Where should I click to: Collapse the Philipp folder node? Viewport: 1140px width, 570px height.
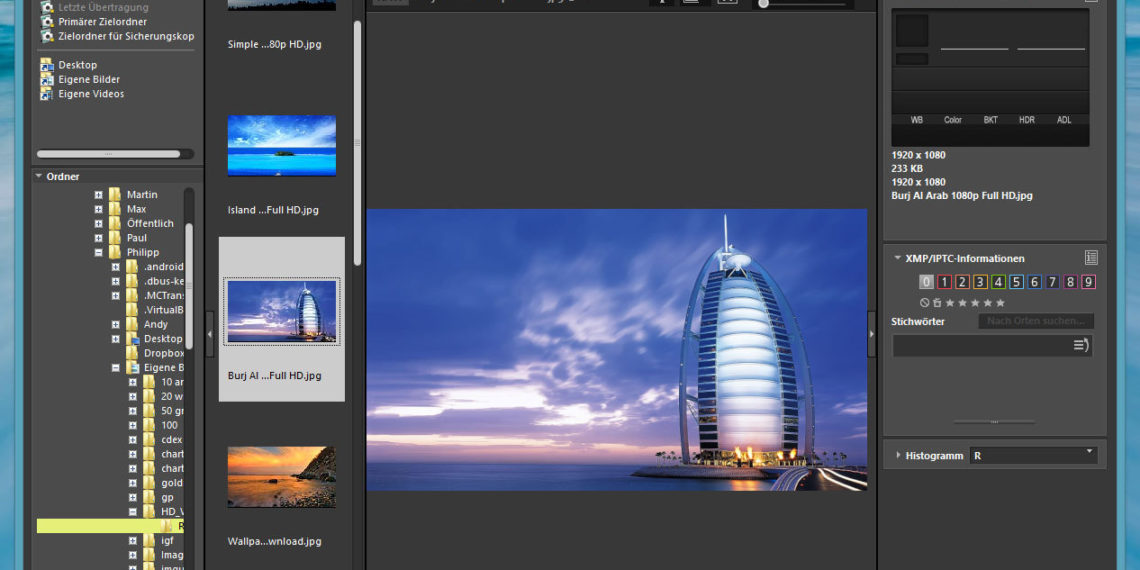pos(98,252)
